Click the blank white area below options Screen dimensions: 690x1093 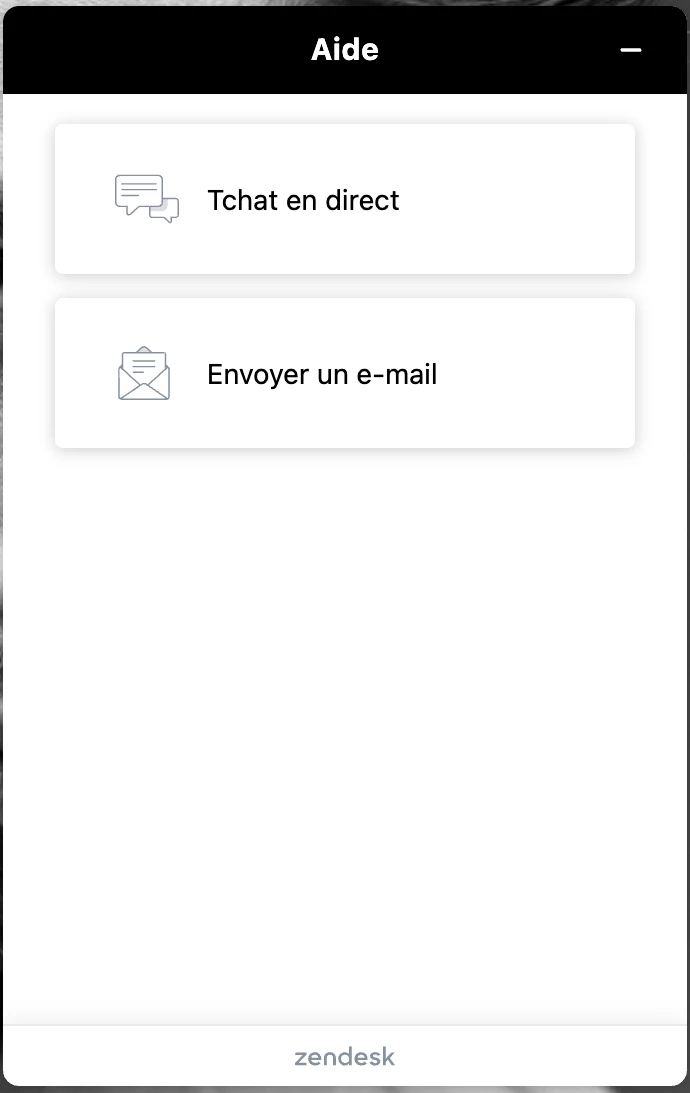[x=345, y=732]
